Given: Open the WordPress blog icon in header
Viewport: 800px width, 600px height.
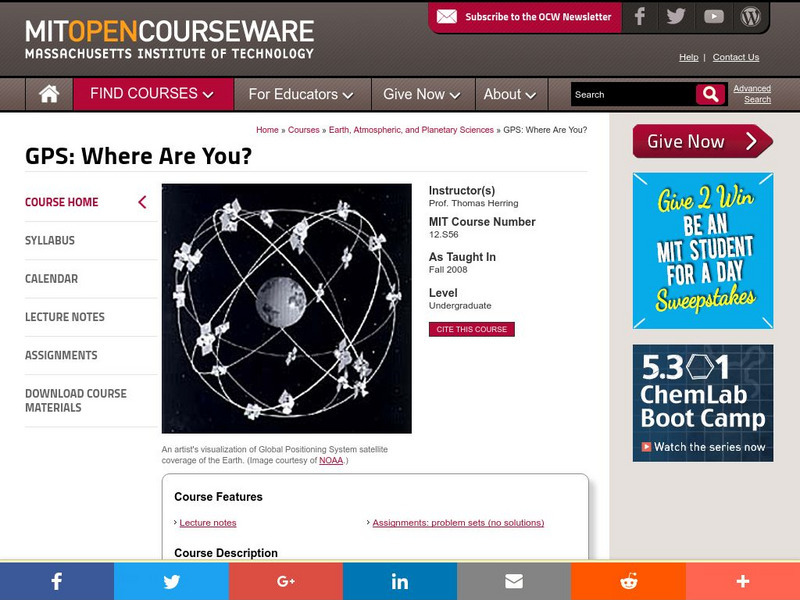Looking at the screenshot, I should pos(751,16).
